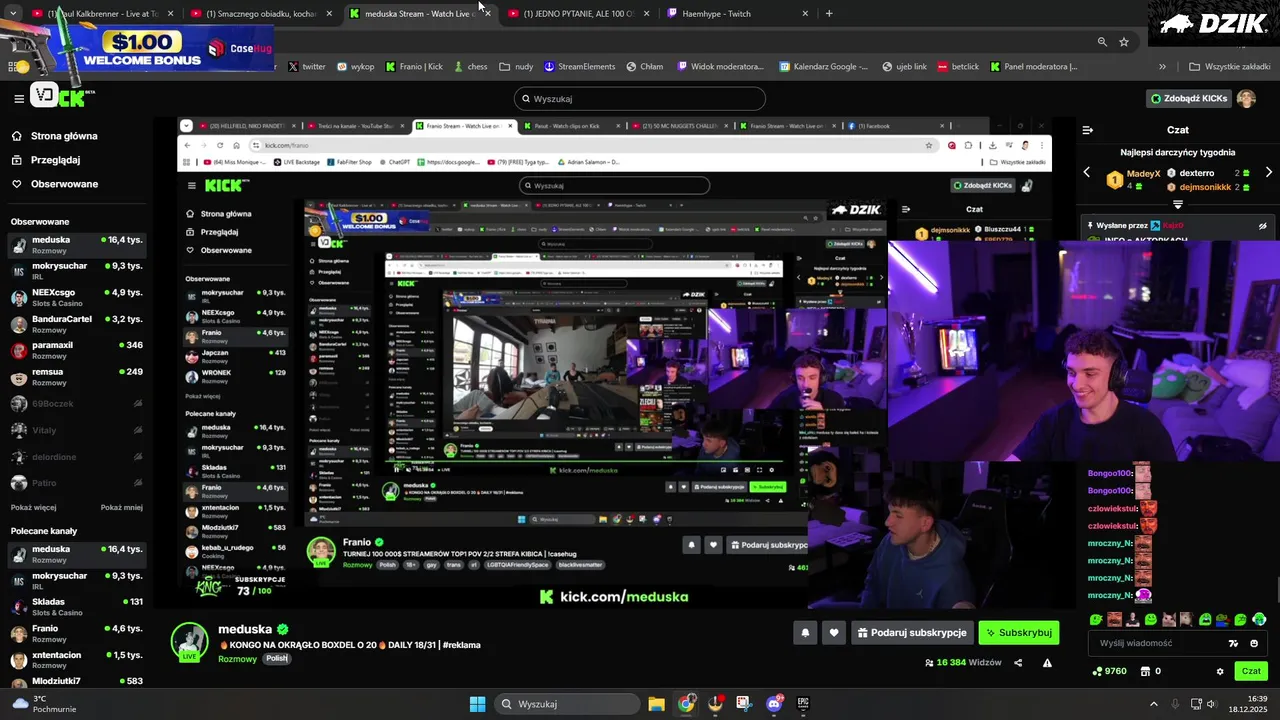Click the Subskrybuj button
The width and height of the screenshot is (1280, 720).
click(x=1018, y=633)
